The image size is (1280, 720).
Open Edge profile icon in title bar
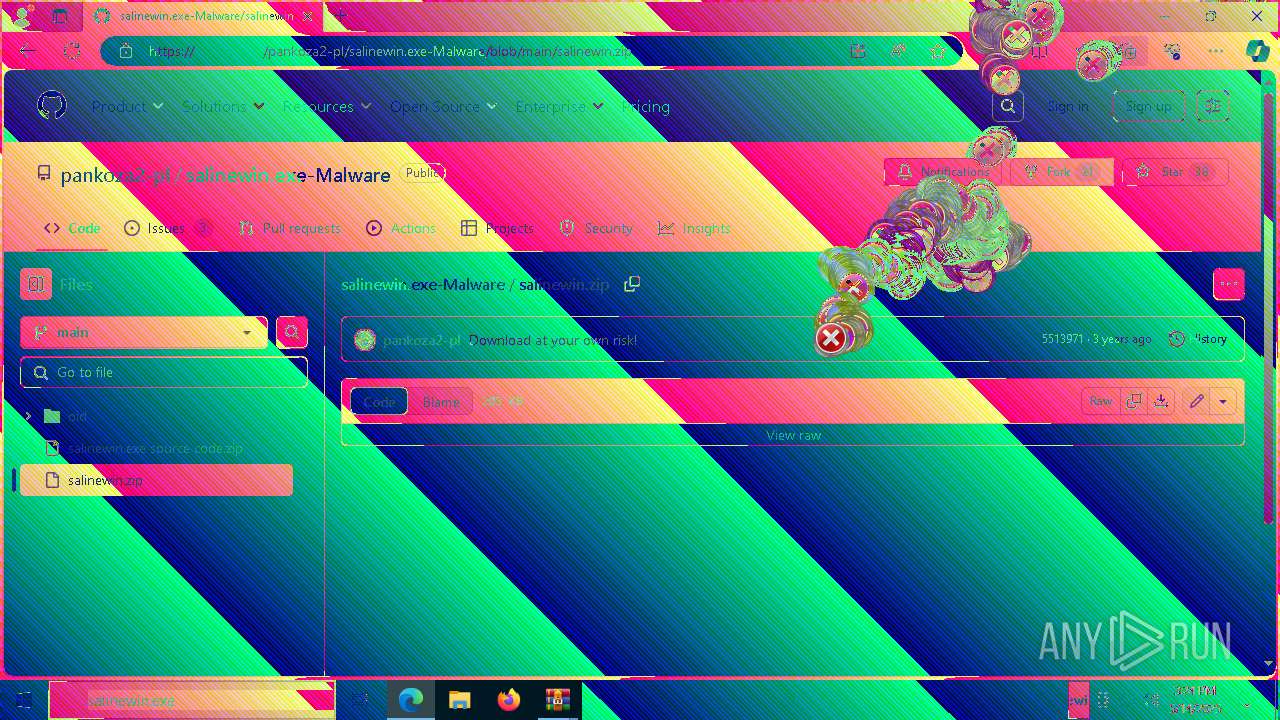pyautogui.click(x=21, y=16)
